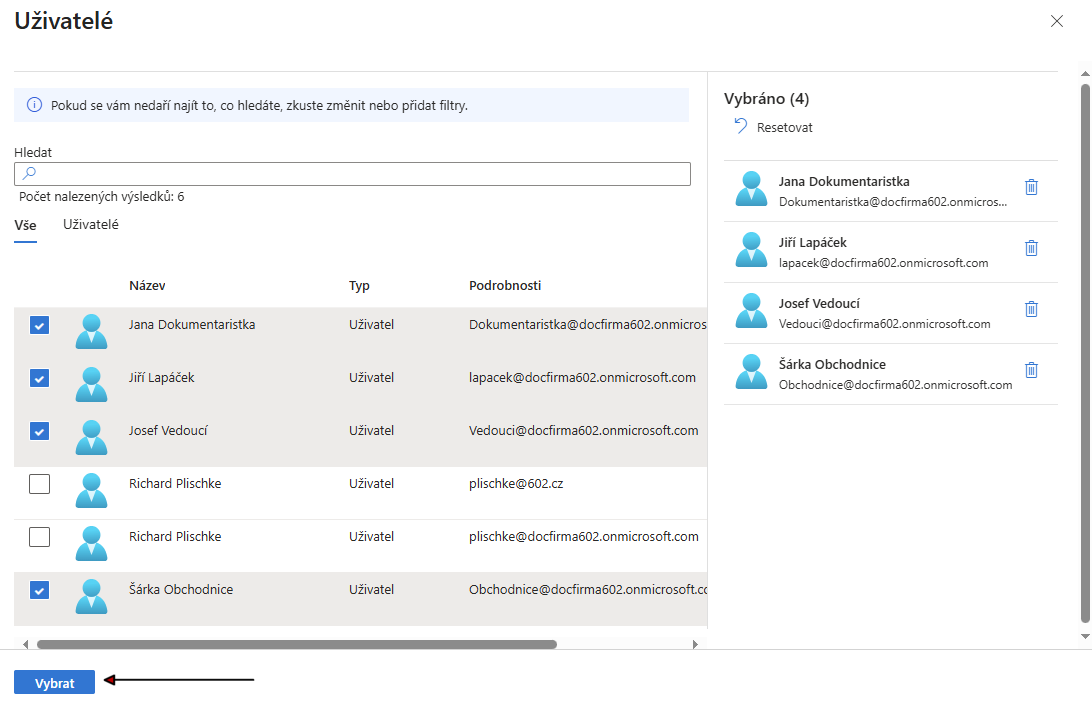
Task: Click the horizontal scrollbar left arrow
Action: [25, 644]
